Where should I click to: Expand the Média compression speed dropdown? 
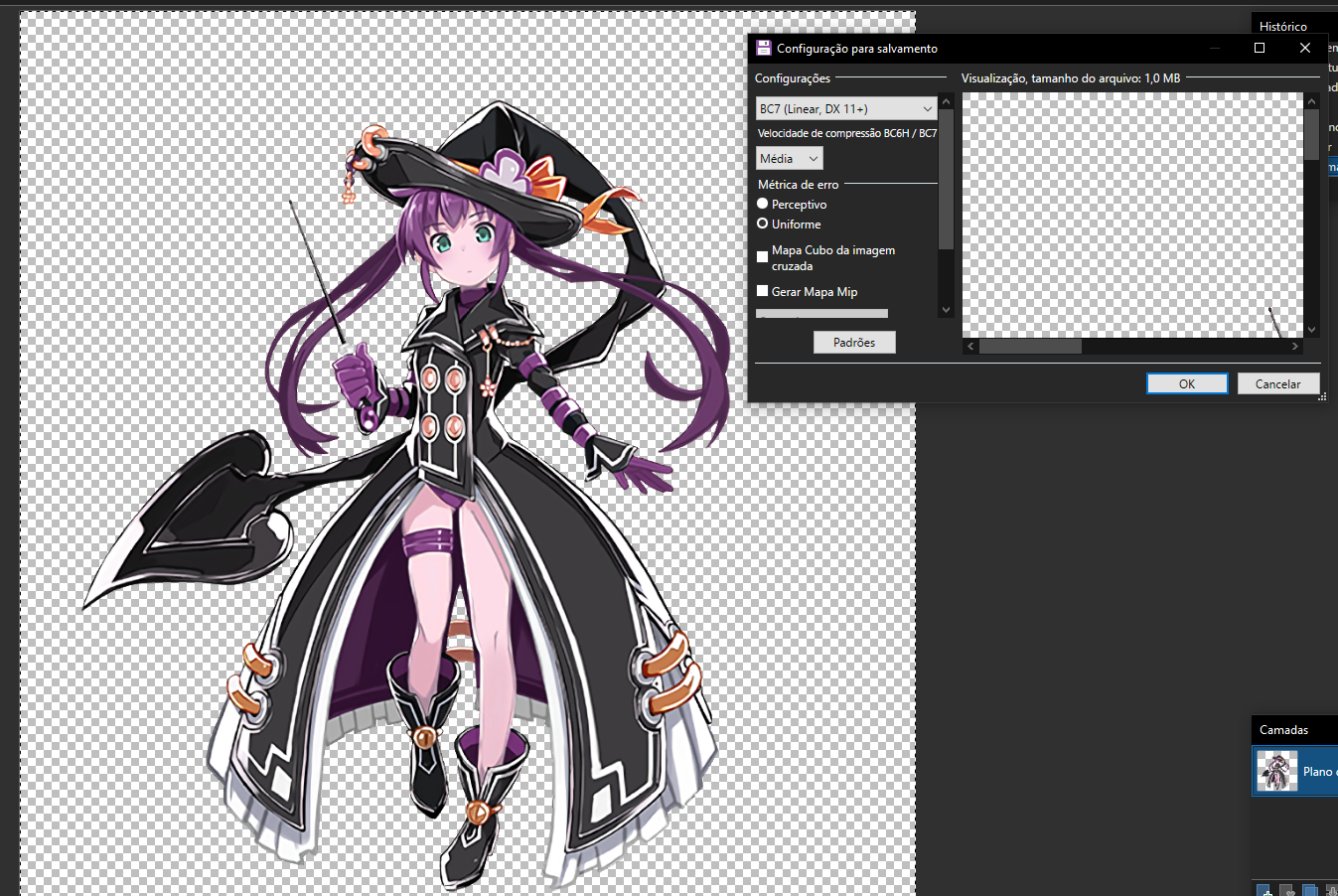tap(790, 158)
